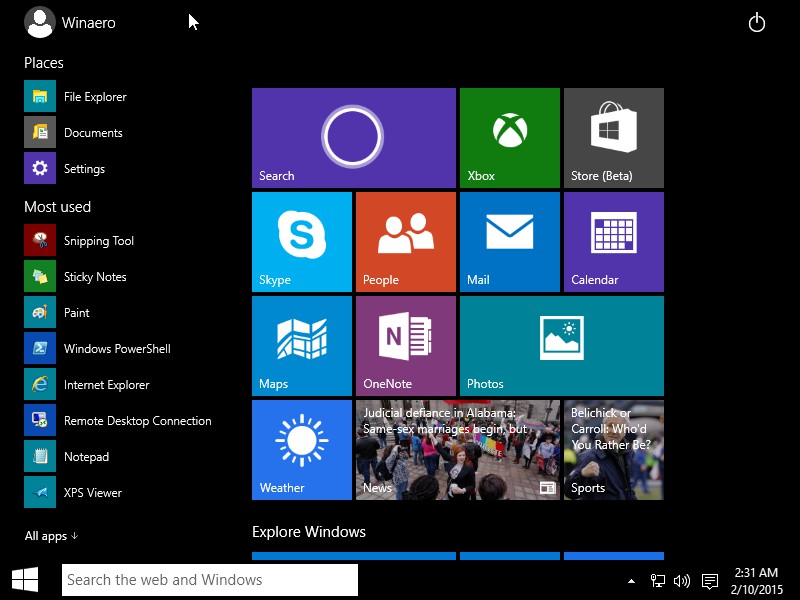The height and width of the screenshot is (600, 800).
Task: Open the Documents folder icon
Action: point(40,132)
